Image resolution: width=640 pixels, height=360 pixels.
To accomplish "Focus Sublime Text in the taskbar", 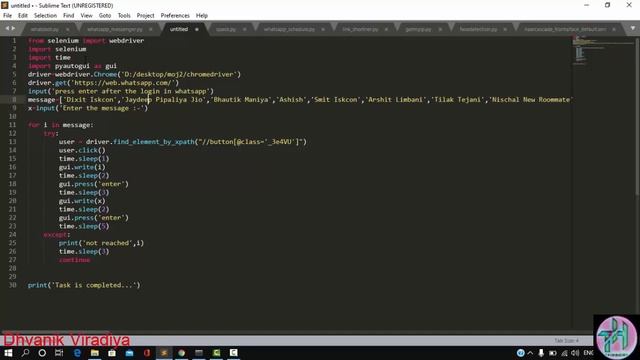I will pos(164,353).
